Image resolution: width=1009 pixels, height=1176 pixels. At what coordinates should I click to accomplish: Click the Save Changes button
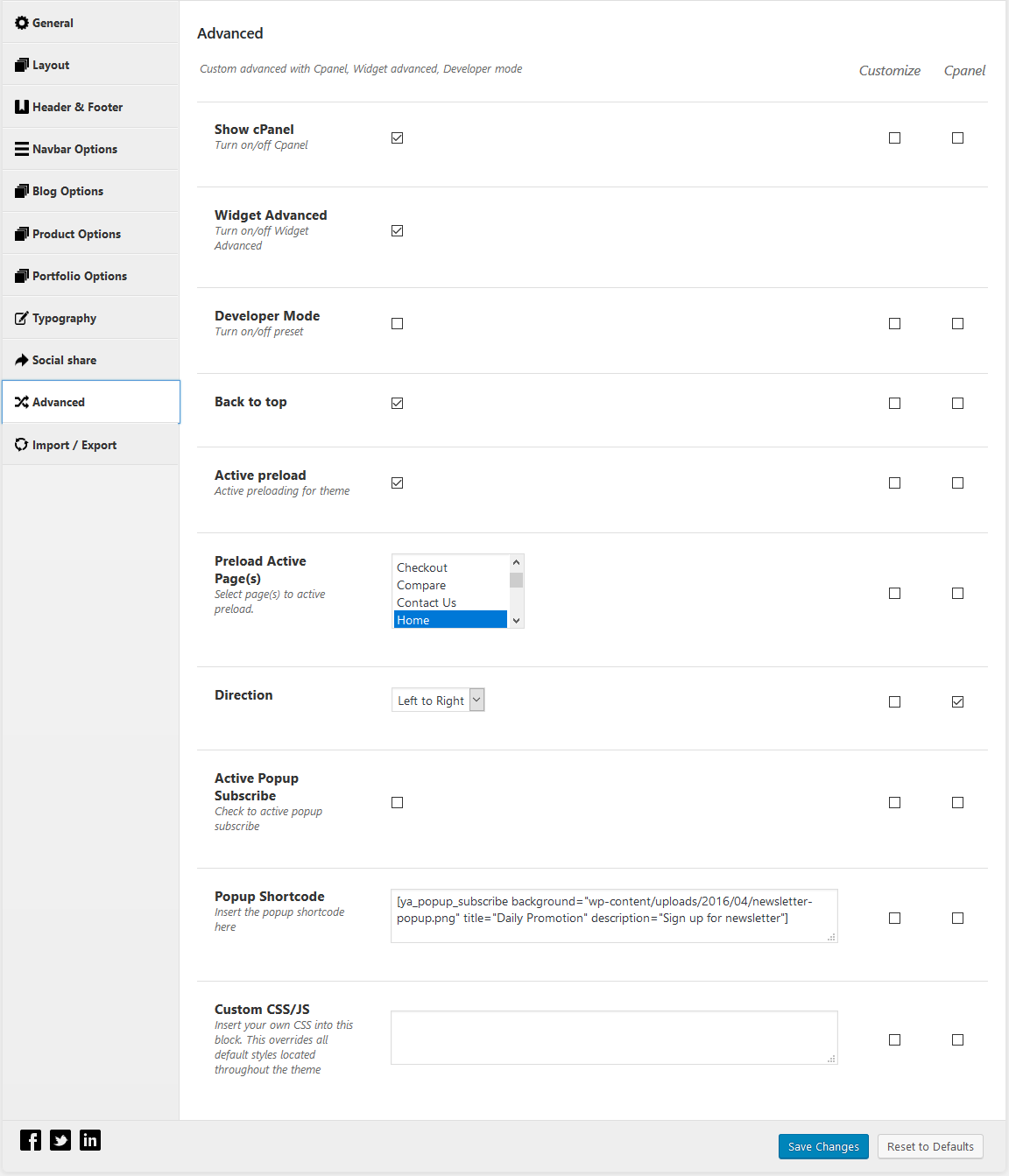[823, 1146]
